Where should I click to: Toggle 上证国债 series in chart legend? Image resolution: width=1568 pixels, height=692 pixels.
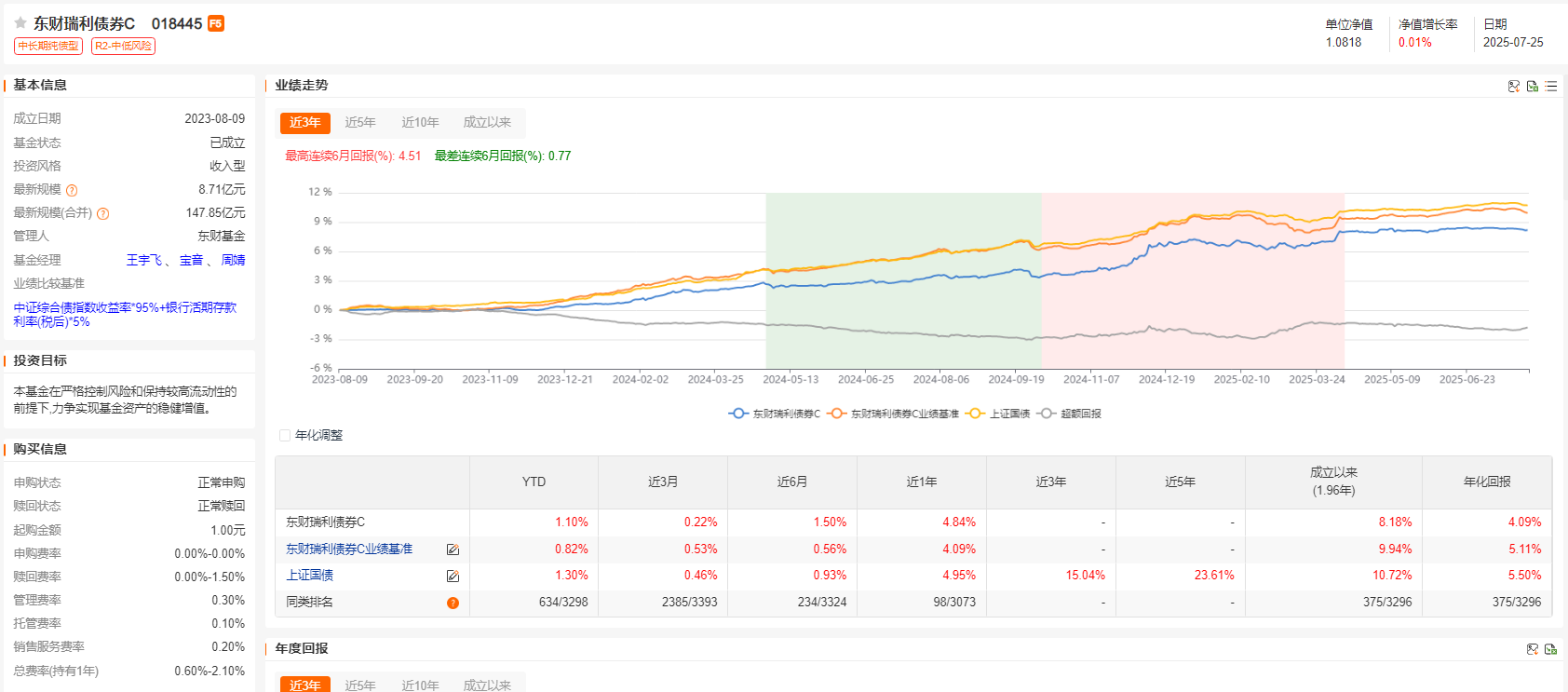[998, 414]
